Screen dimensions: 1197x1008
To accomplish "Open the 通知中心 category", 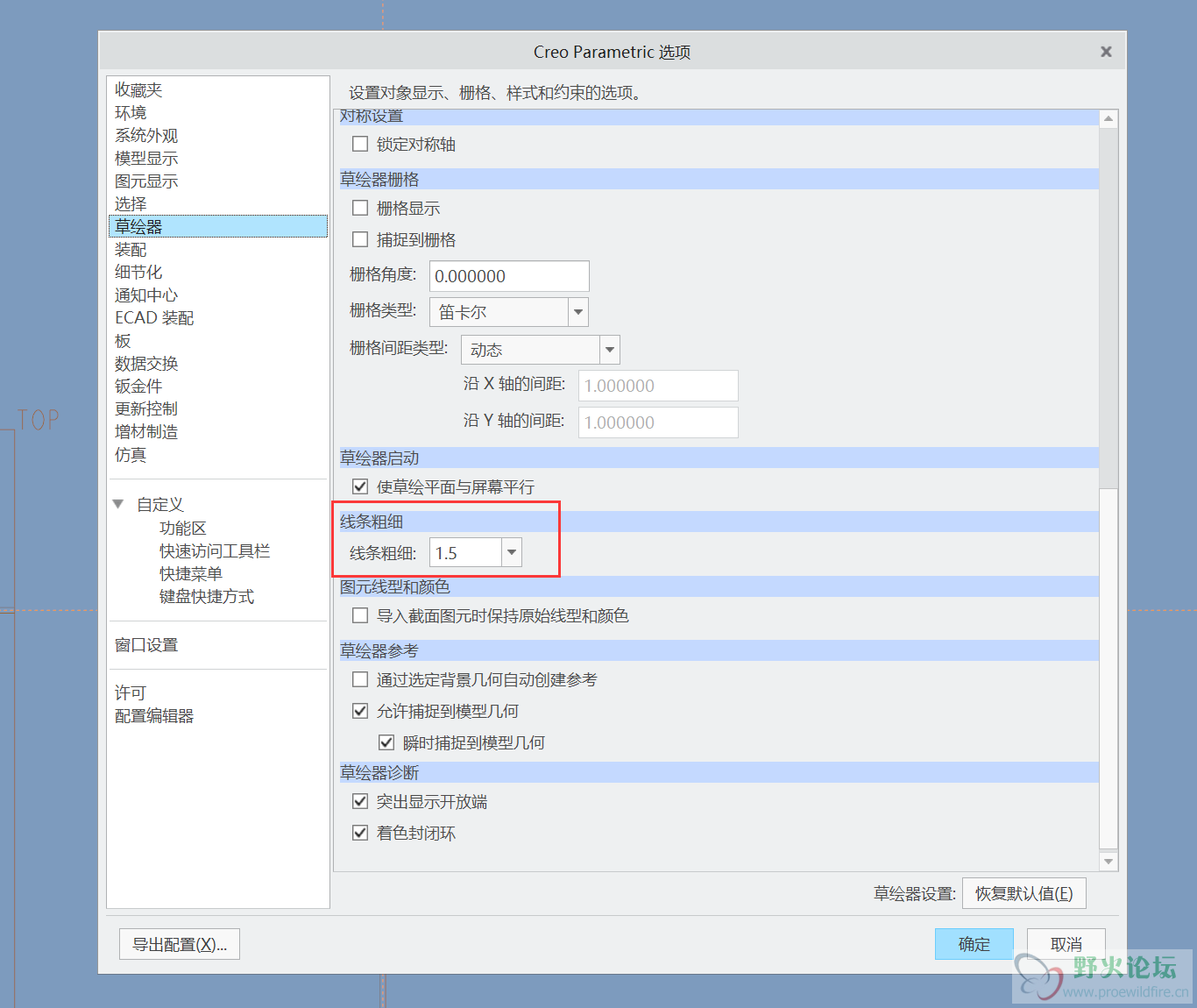I will point(146,295).
